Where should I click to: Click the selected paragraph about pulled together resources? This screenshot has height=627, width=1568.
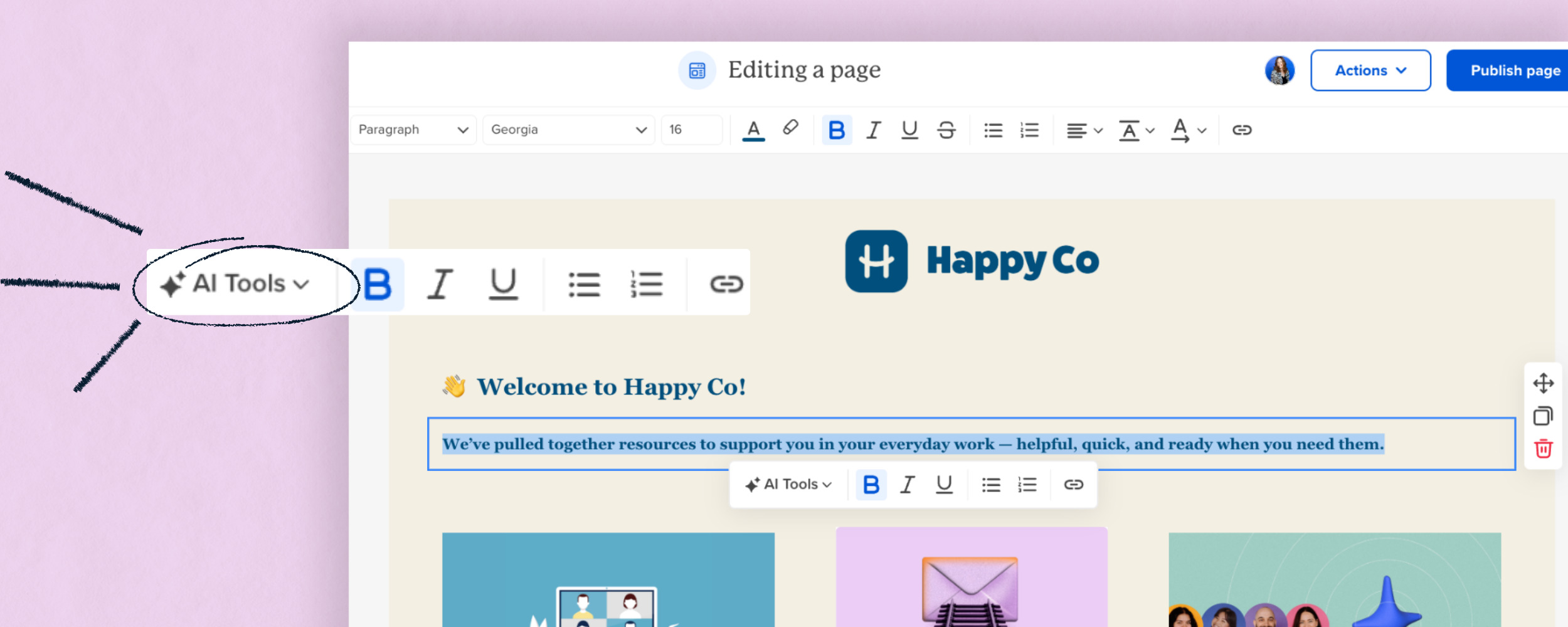(x=913, y=445)
